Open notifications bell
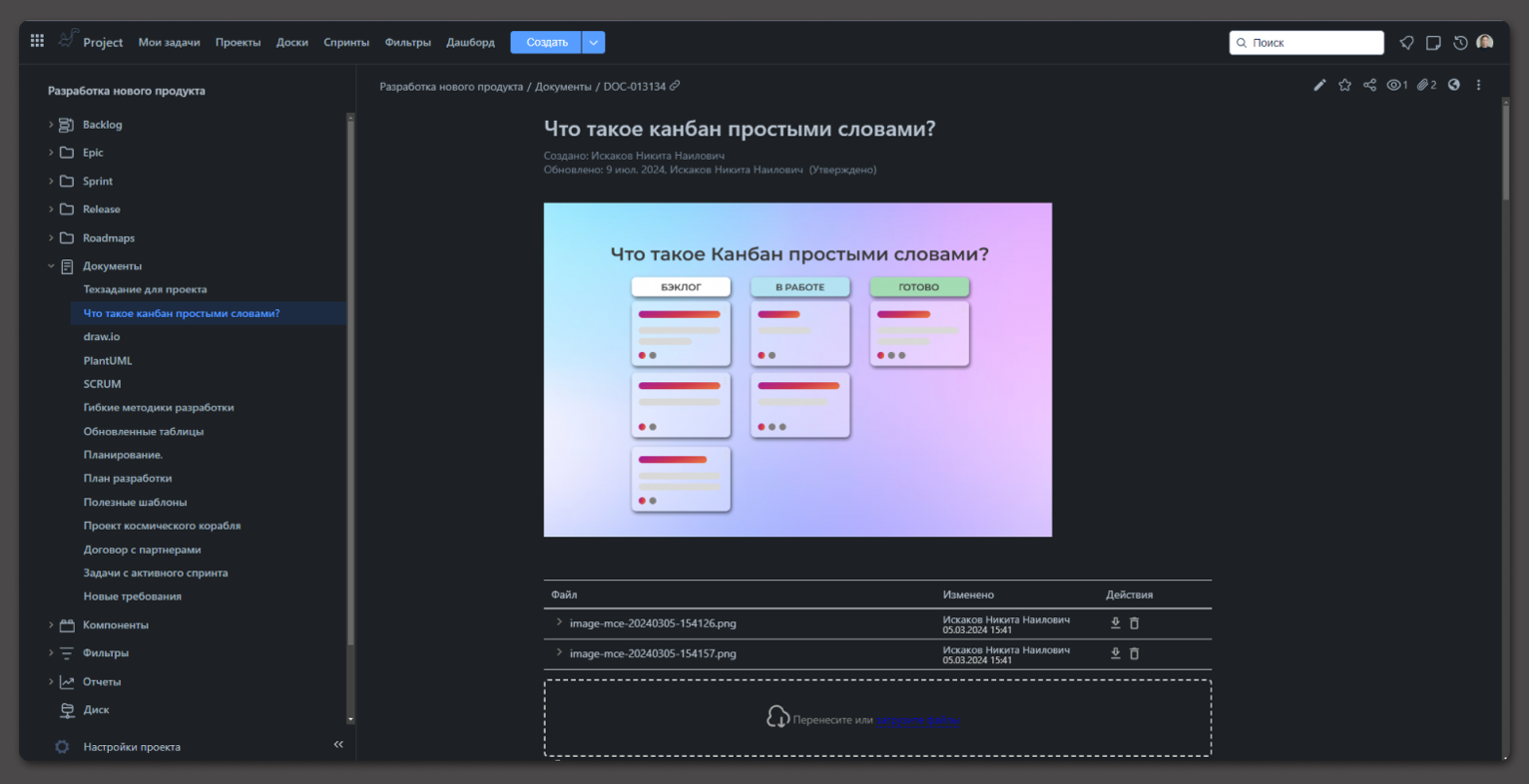 pos(1406,43)
